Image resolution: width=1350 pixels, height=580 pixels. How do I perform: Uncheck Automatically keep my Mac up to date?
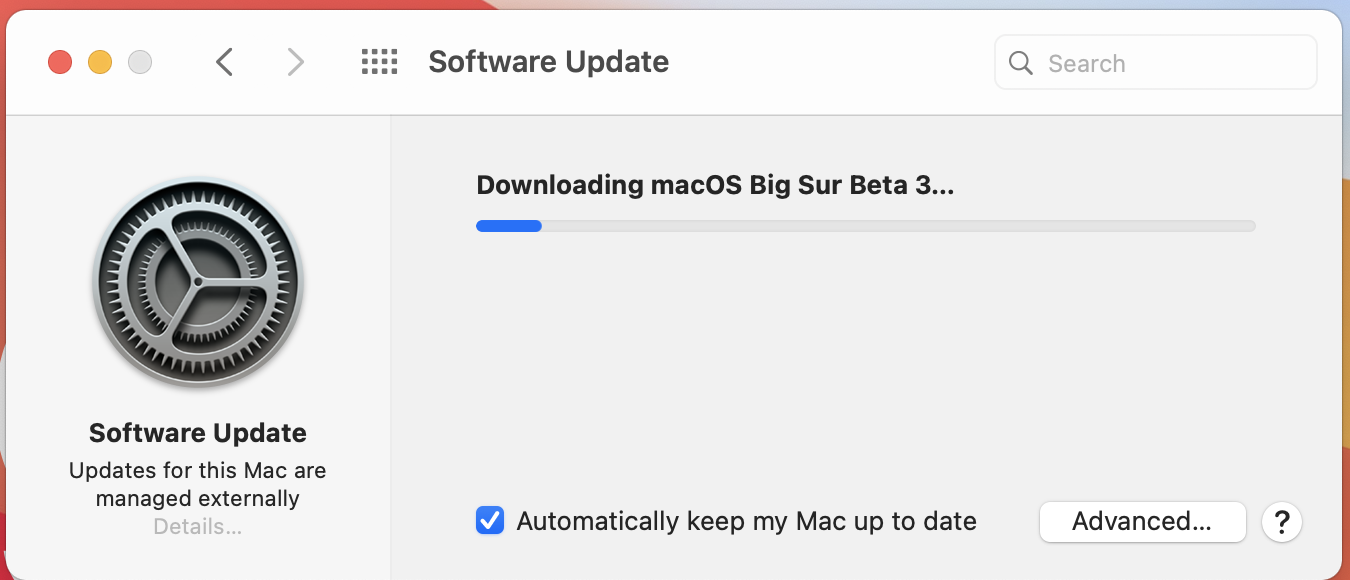(x=490, y=521)
